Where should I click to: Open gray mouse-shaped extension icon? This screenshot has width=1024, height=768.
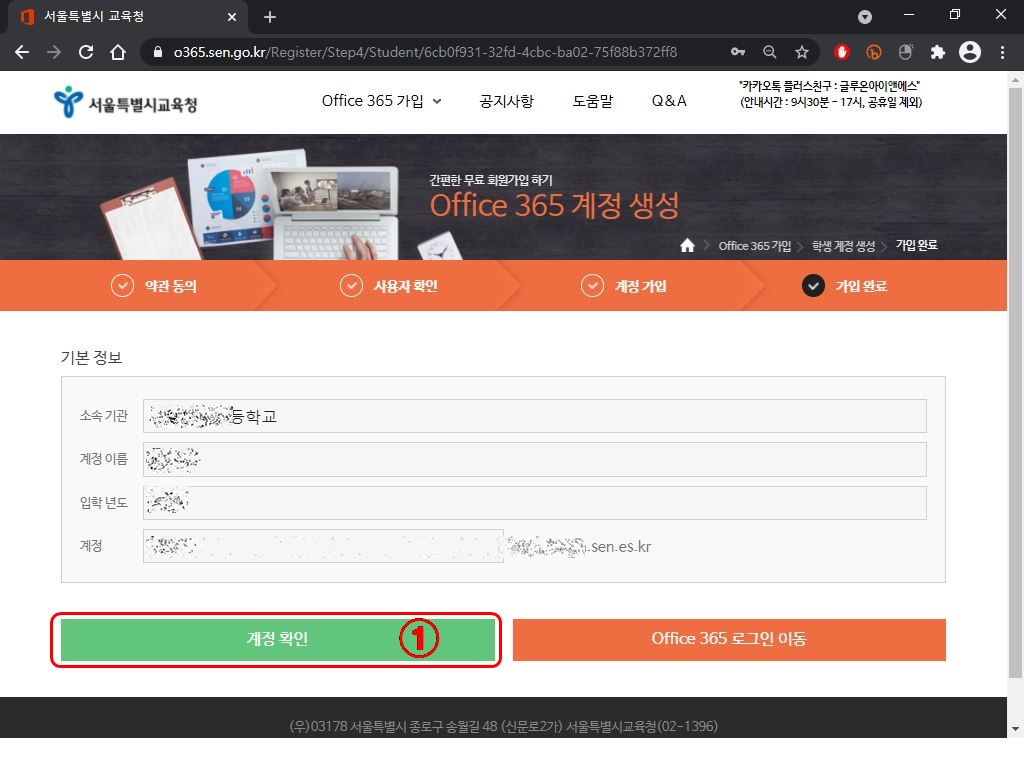(906, 52)
